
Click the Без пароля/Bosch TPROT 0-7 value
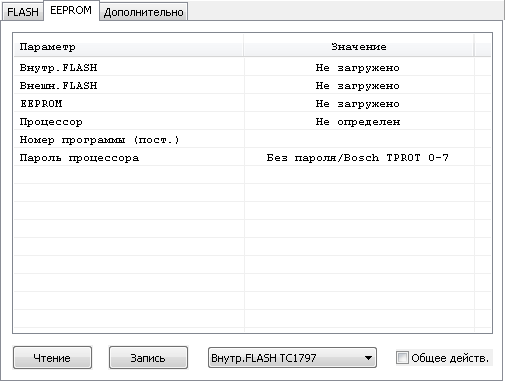coord(358,157)
